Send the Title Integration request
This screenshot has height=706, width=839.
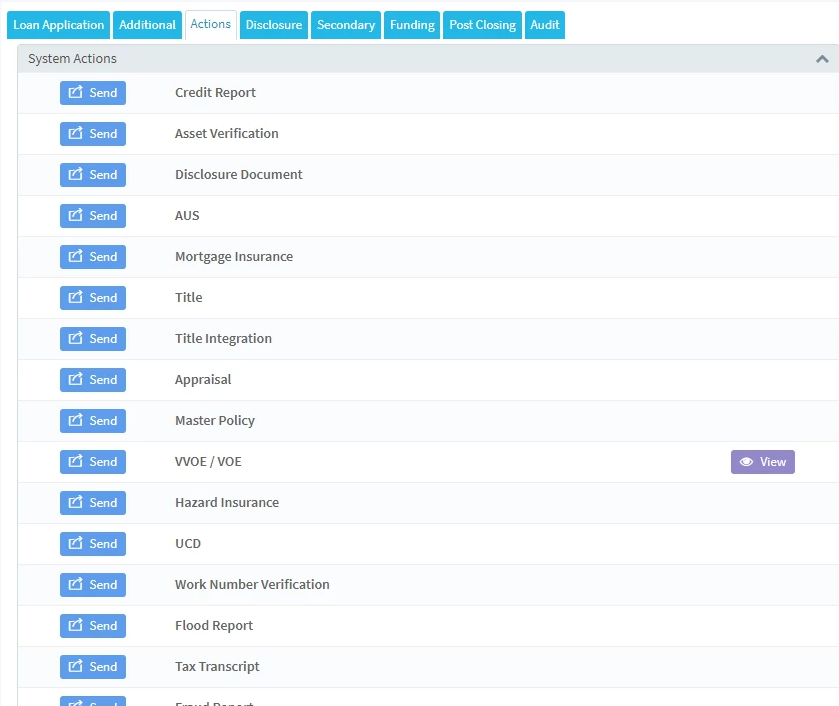coord(93,338)
